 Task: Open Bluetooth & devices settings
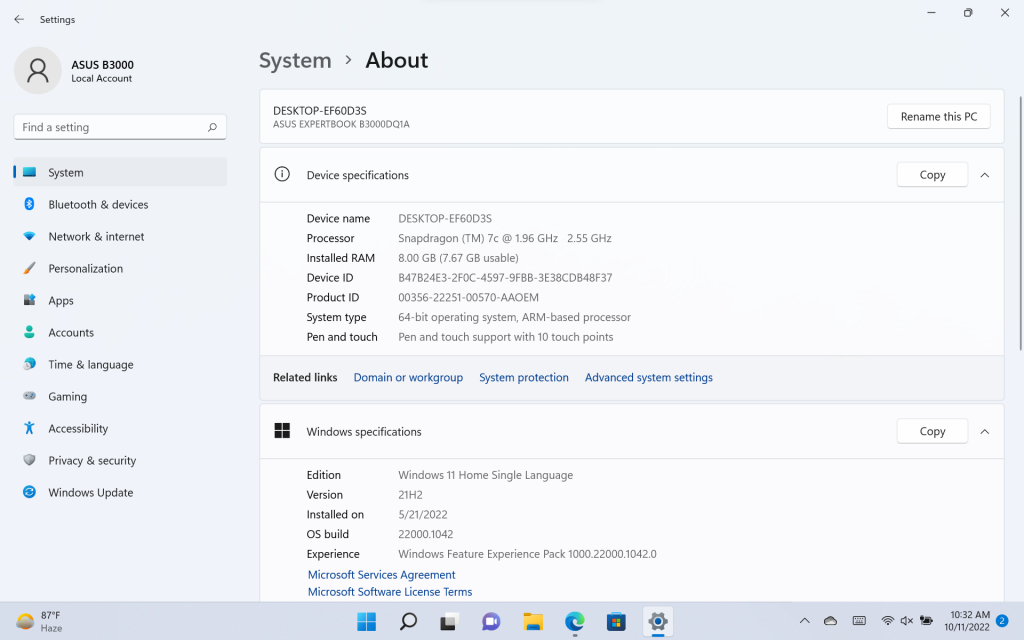120,204
